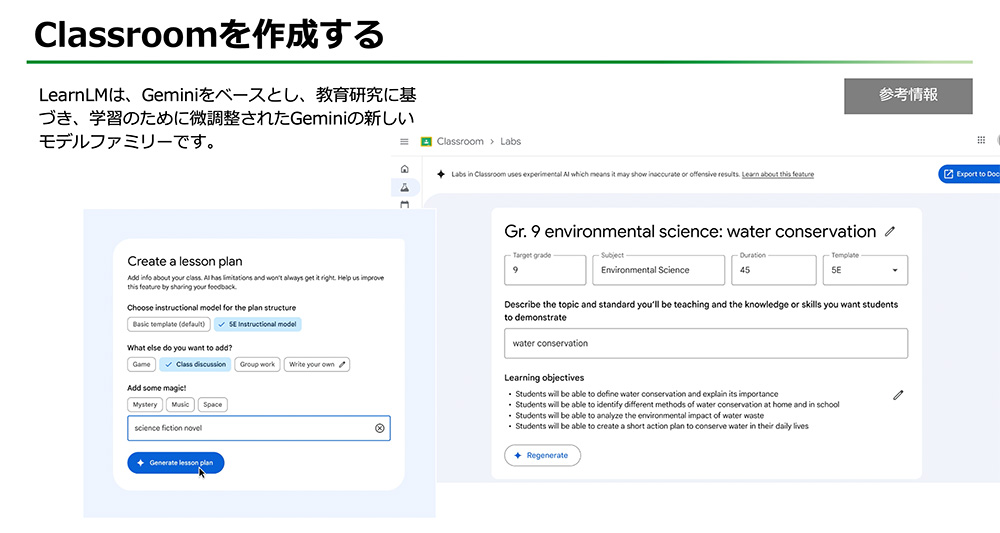Click the Learning objectives heading
The image size is (1000, 533).
(x=544, y=377)
